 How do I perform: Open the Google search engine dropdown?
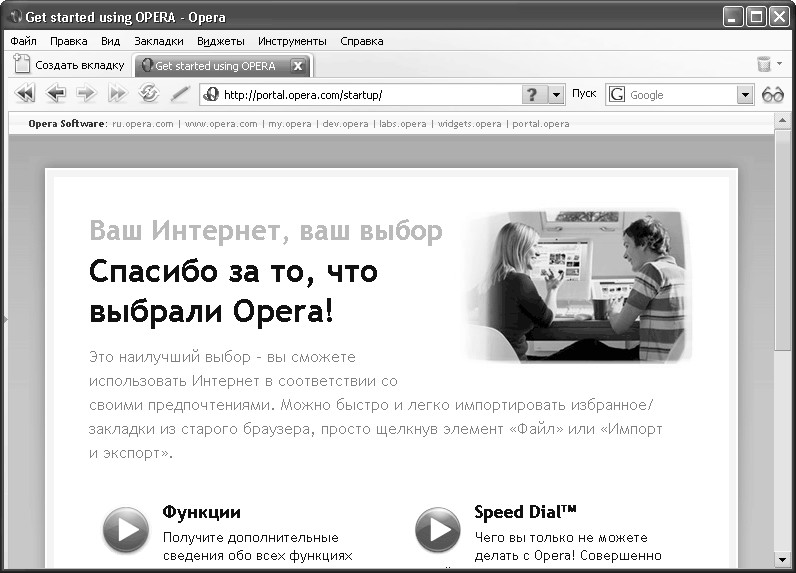pos(744,94)
